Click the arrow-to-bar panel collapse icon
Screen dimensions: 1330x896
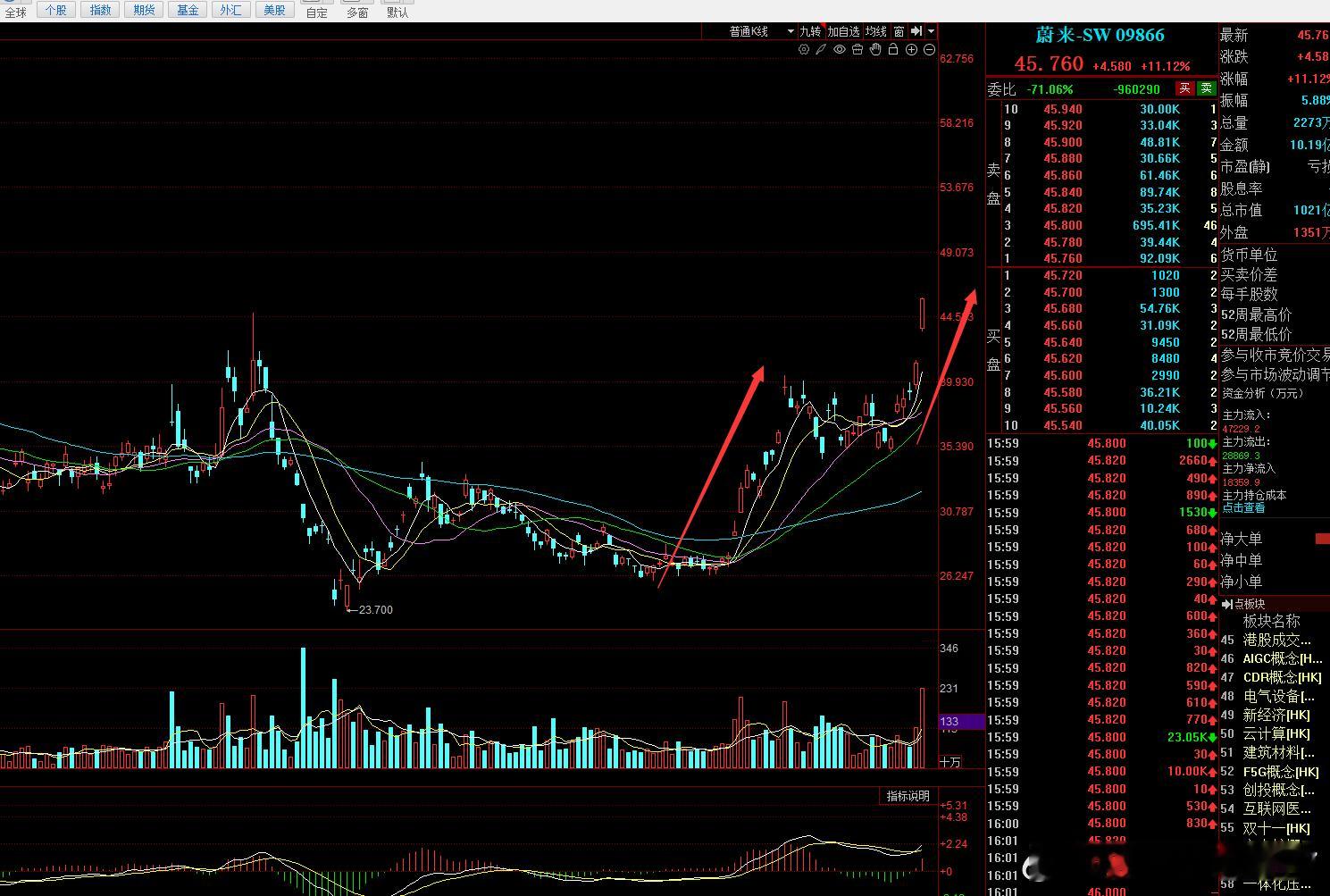point(916,31)
